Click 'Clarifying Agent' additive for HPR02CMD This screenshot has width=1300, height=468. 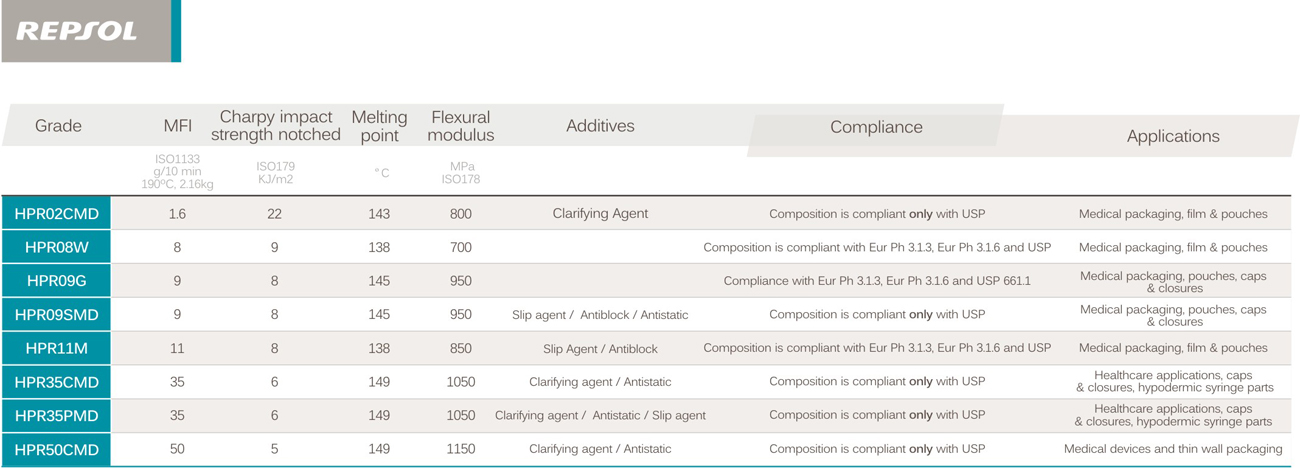tap(600, 213)
